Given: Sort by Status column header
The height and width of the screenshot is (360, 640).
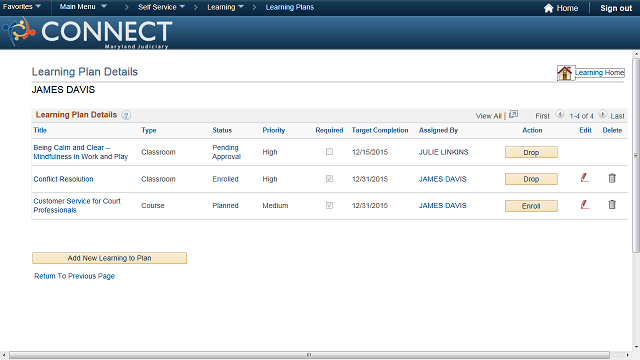Looking at the screenshot, I should (222, 130).
